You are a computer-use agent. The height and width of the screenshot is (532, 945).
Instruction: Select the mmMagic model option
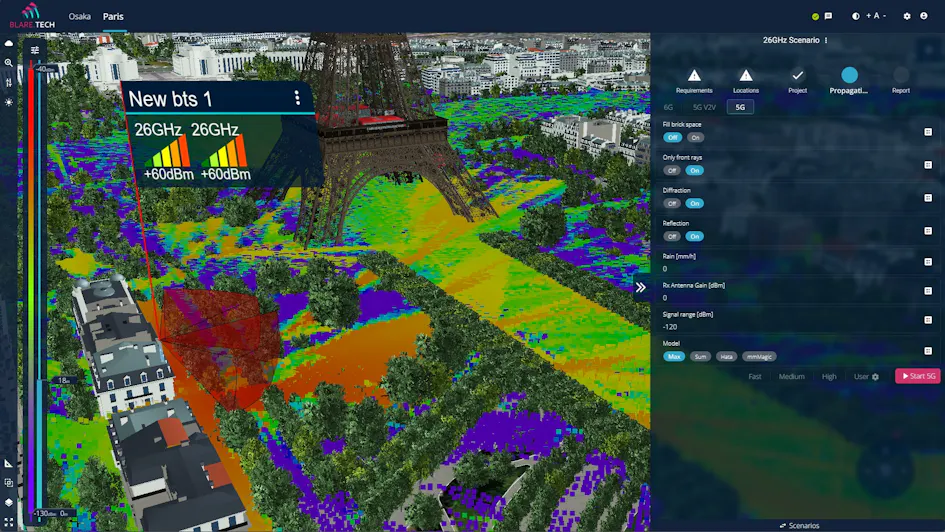click(x=759, y=357)
